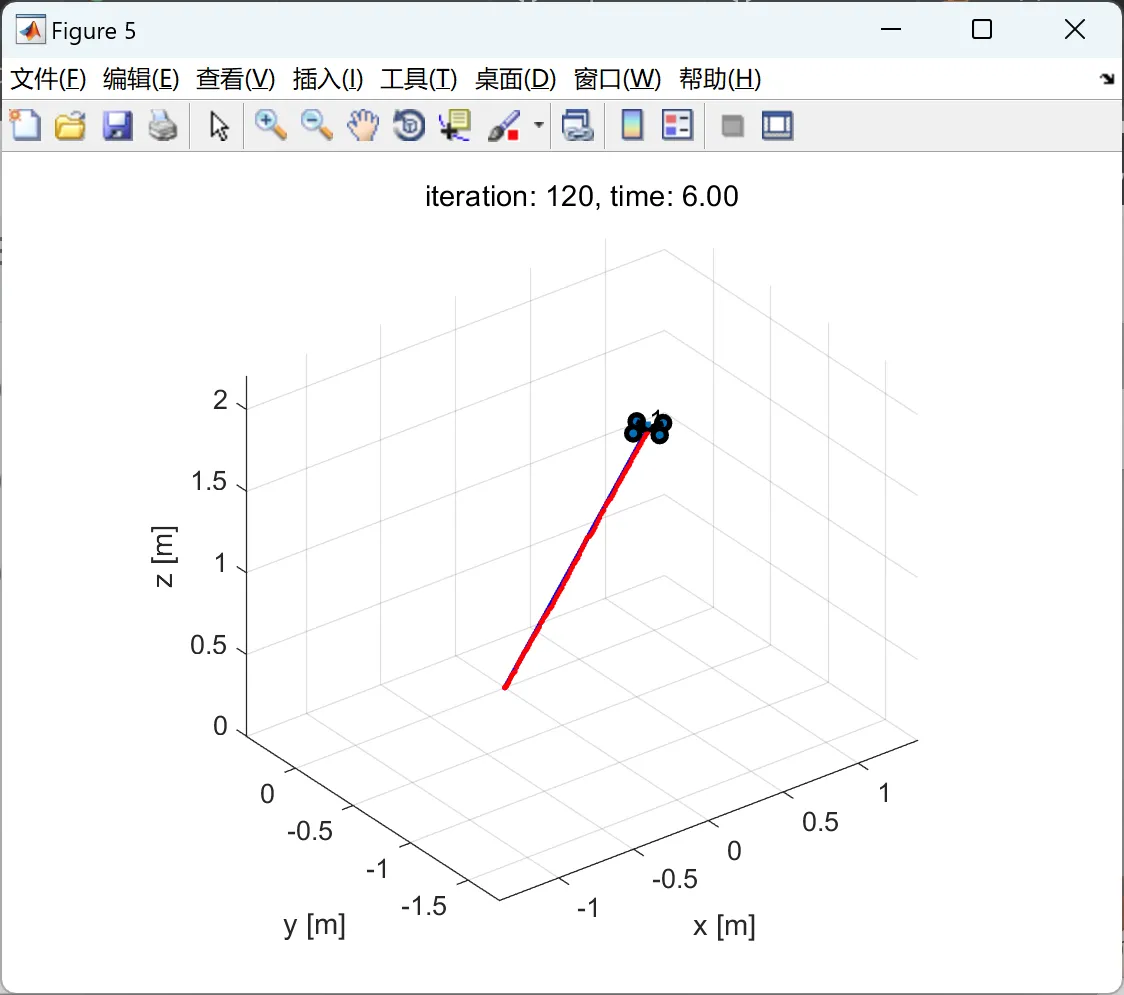
Task: Select the Edit Plot arrow tool
Action: click(219, 126)
